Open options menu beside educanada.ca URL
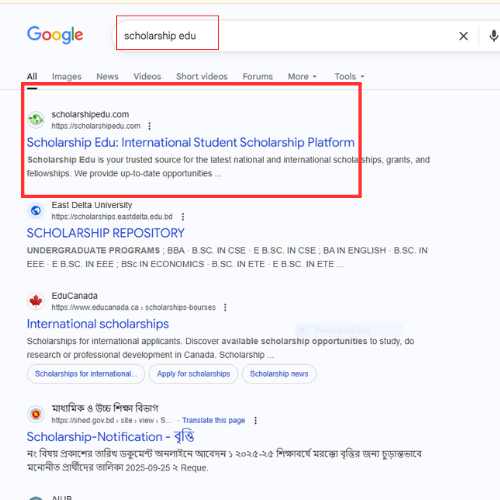Screen dimensions: 500x500 [225, 307]
